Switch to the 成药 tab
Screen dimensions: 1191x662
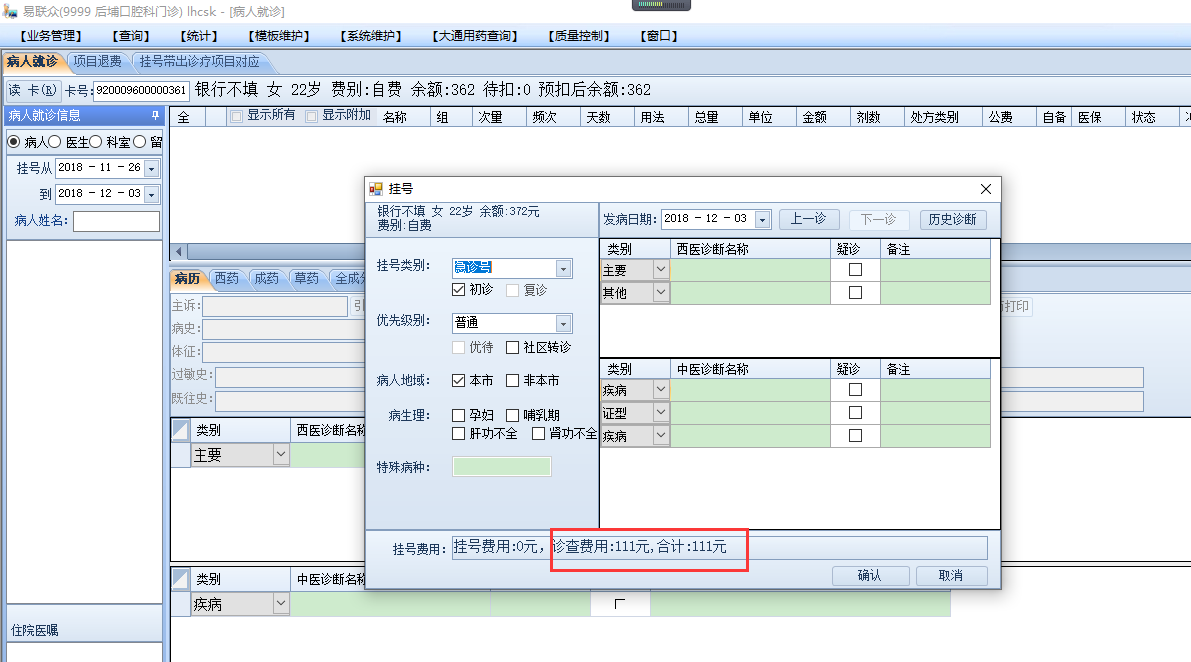(x=267, y=279)
